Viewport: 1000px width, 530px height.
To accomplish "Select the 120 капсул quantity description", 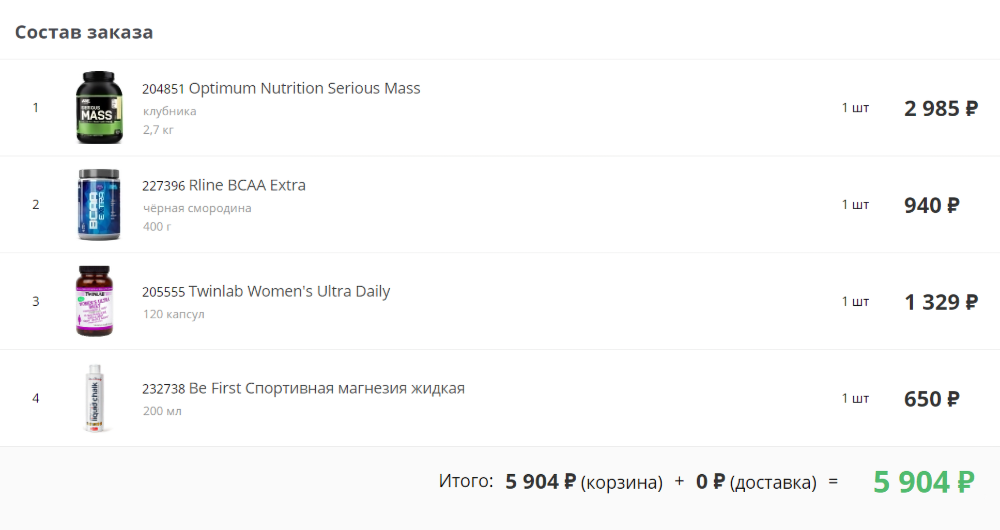I will point(173,314).
